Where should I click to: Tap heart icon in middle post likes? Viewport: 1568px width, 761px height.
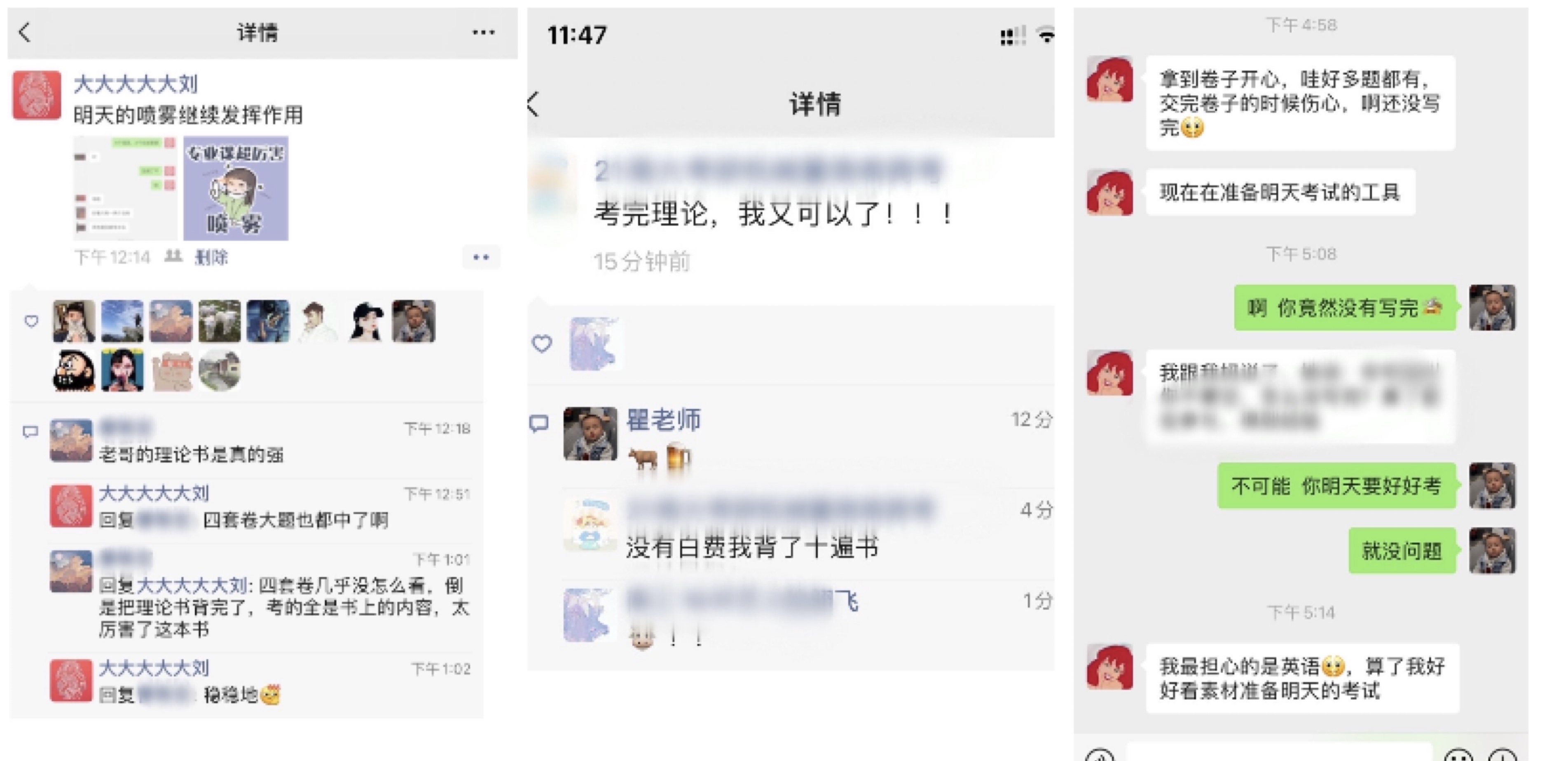[542, 343]
